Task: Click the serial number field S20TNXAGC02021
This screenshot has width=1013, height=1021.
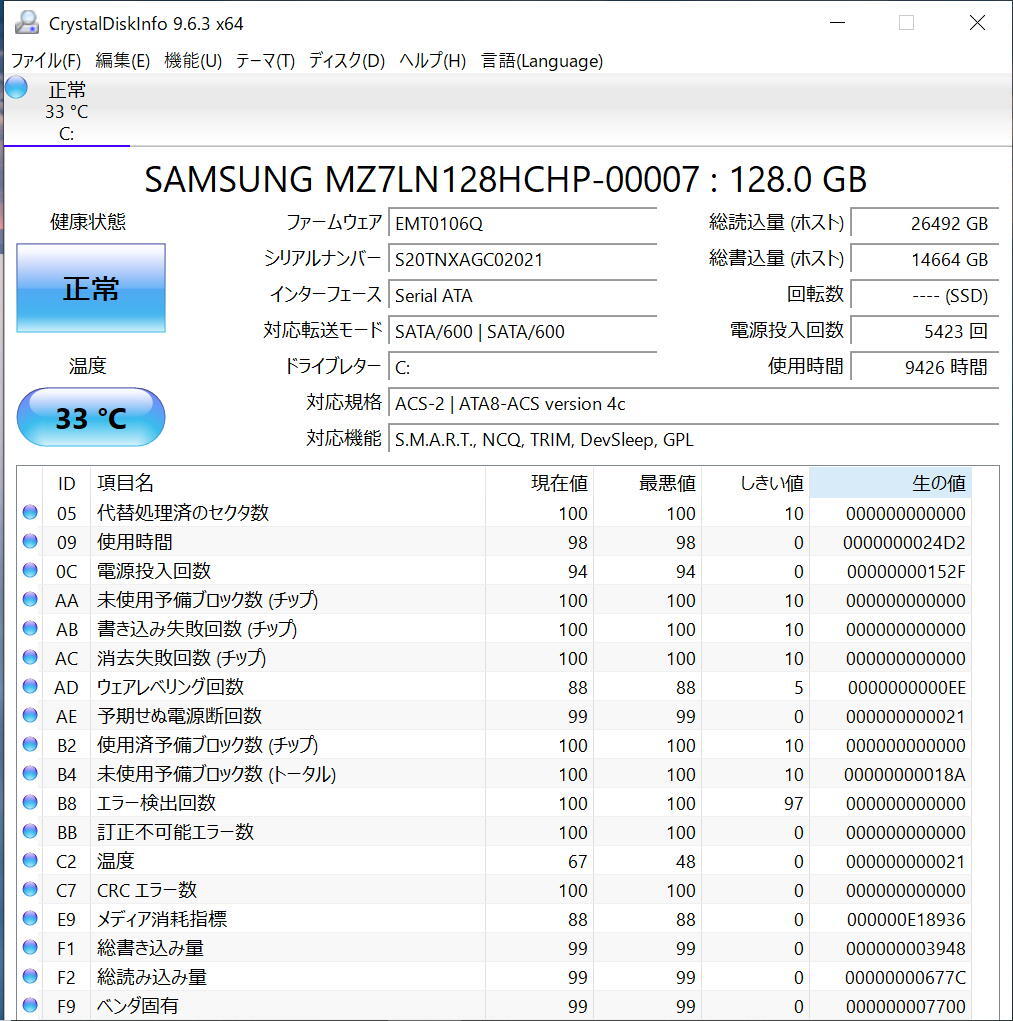Action: (x=522, y=259)
